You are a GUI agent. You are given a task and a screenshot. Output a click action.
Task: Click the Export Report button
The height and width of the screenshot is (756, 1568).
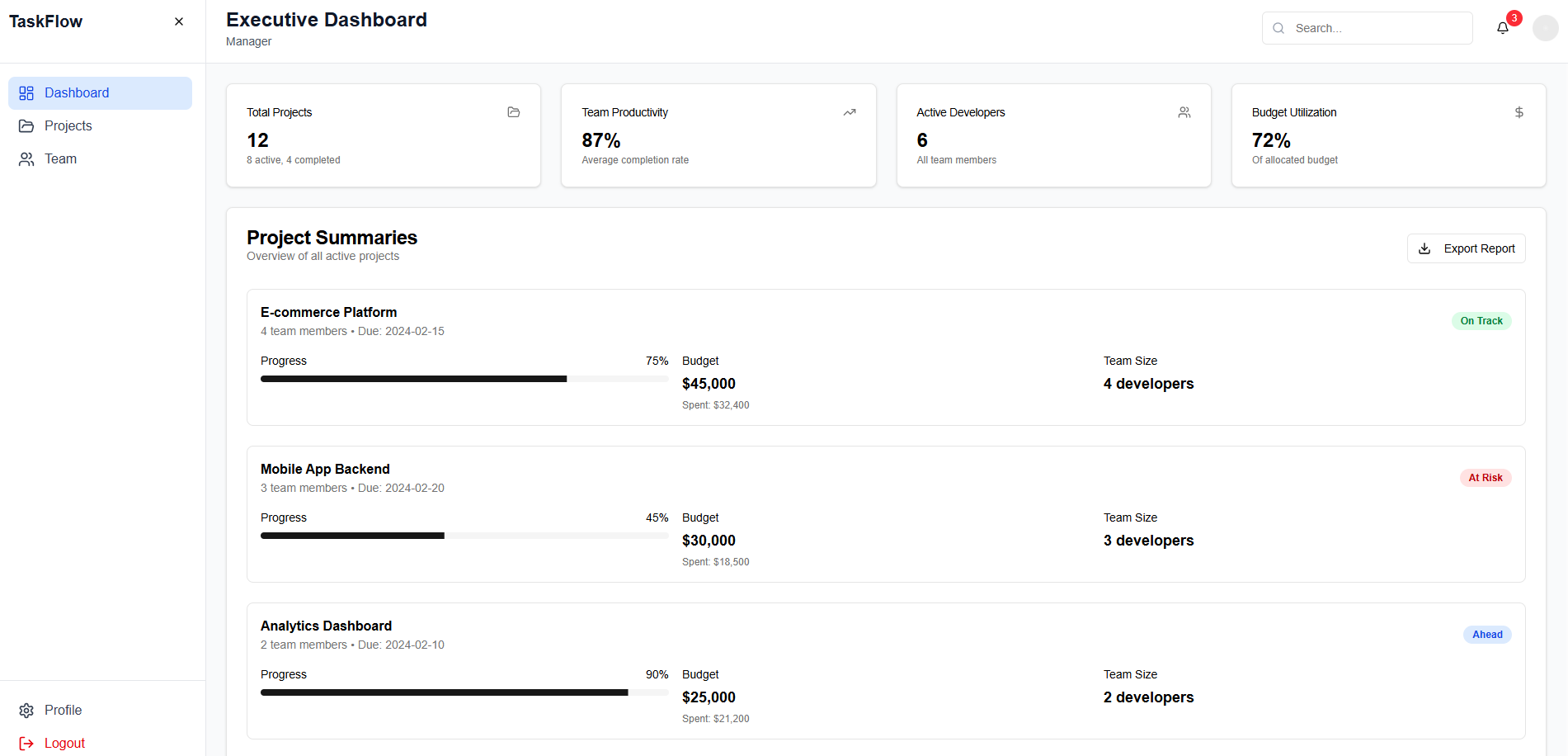coord(1467,248)
